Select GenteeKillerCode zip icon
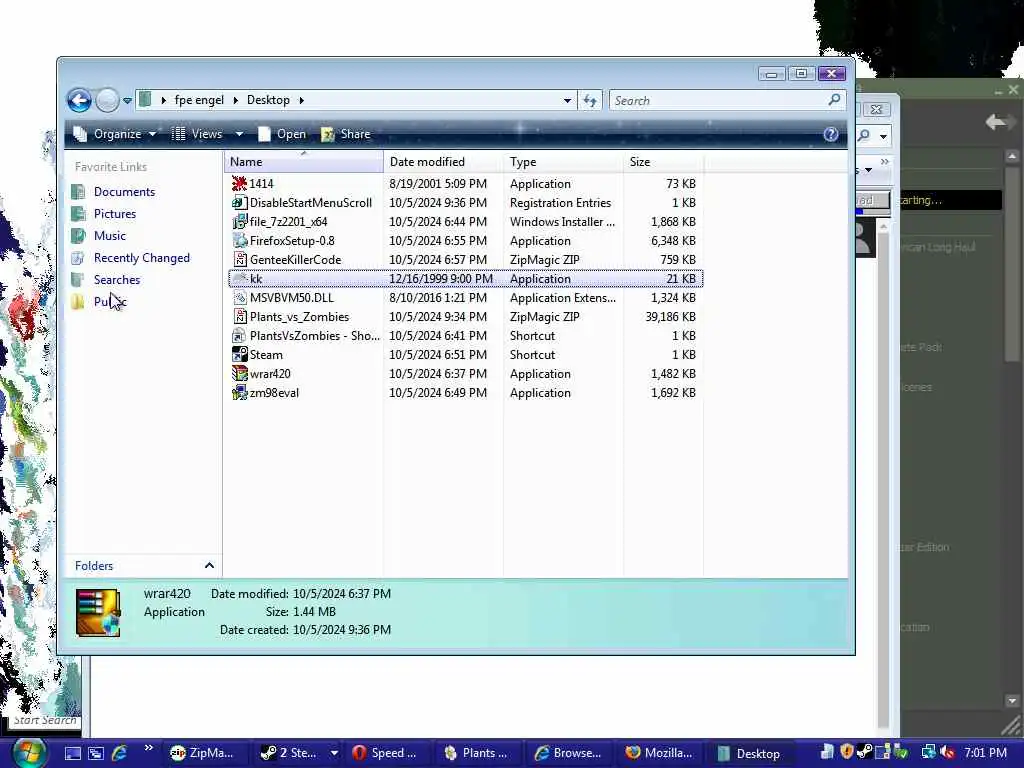Viewport: 1024px width, 768px height. (x=240, y=260)
